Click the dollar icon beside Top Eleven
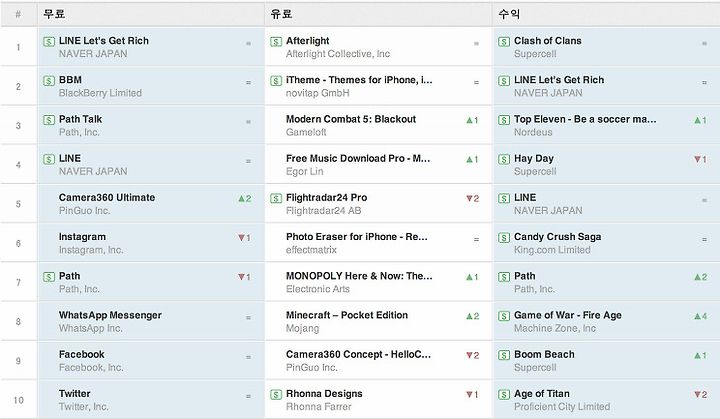The width and height of the screenshot is (720, 419). (x=504, y=120)
